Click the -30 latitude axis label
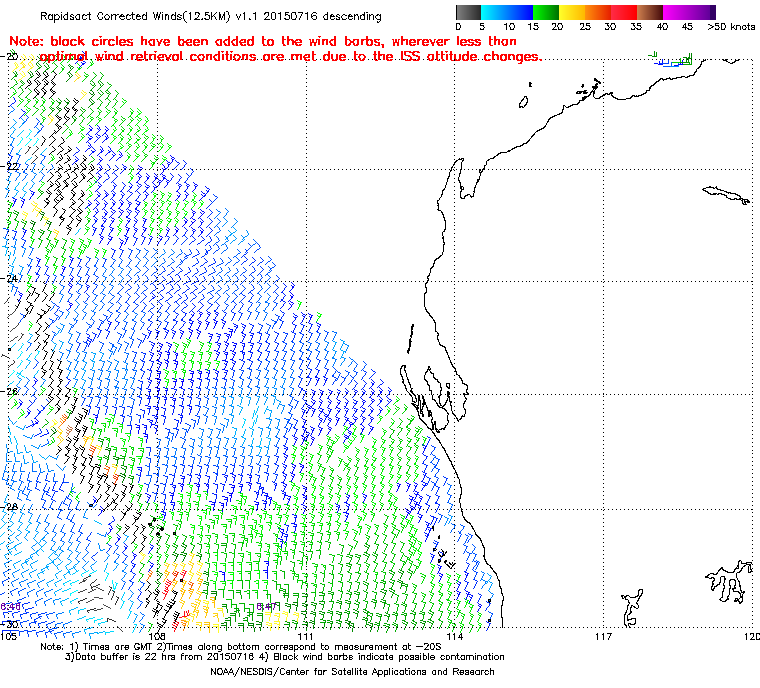The image size is (760, 688). click(10, 624)
